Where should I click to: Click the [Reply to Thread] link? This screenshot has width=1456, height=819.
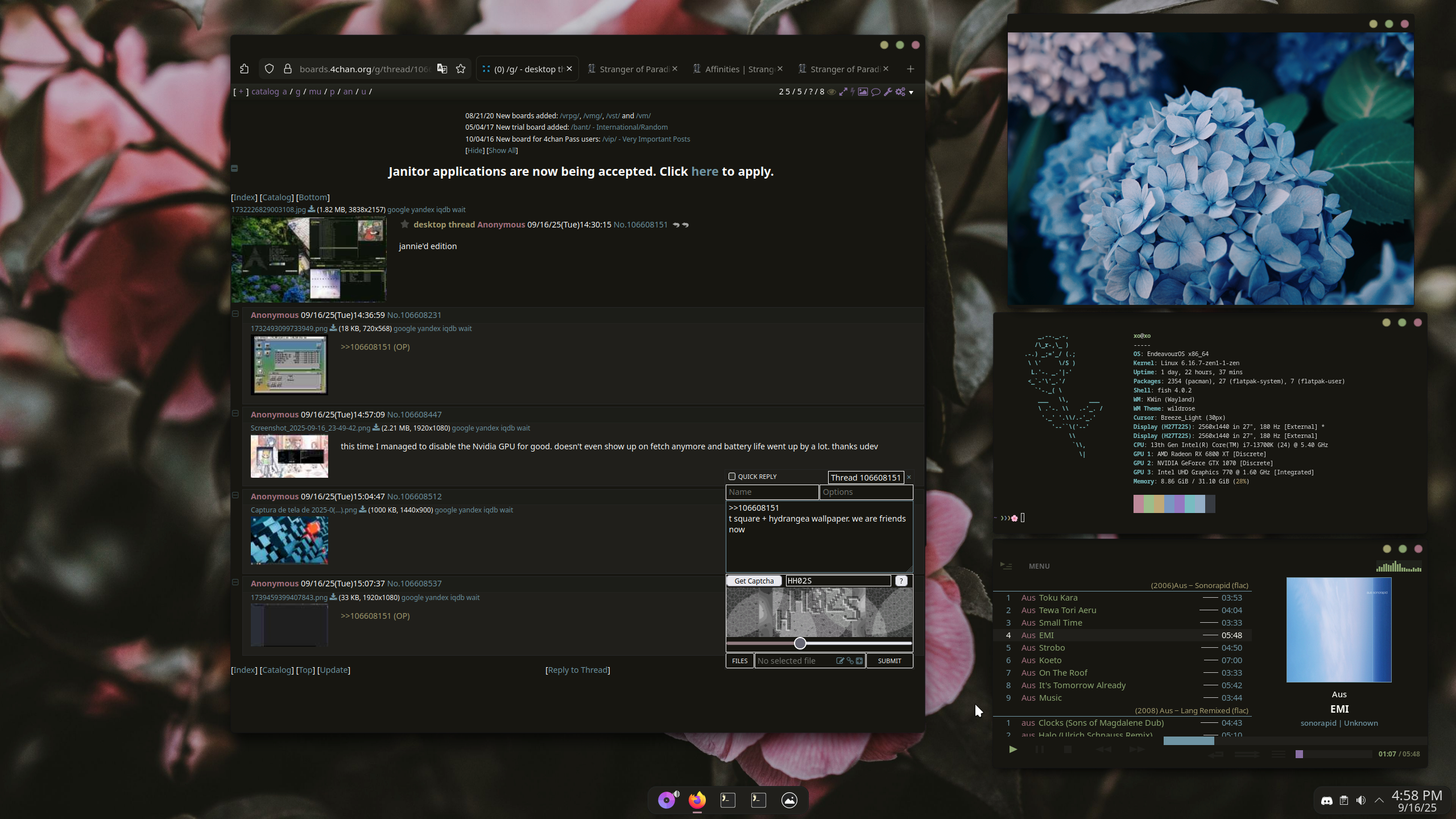point(578,670)
